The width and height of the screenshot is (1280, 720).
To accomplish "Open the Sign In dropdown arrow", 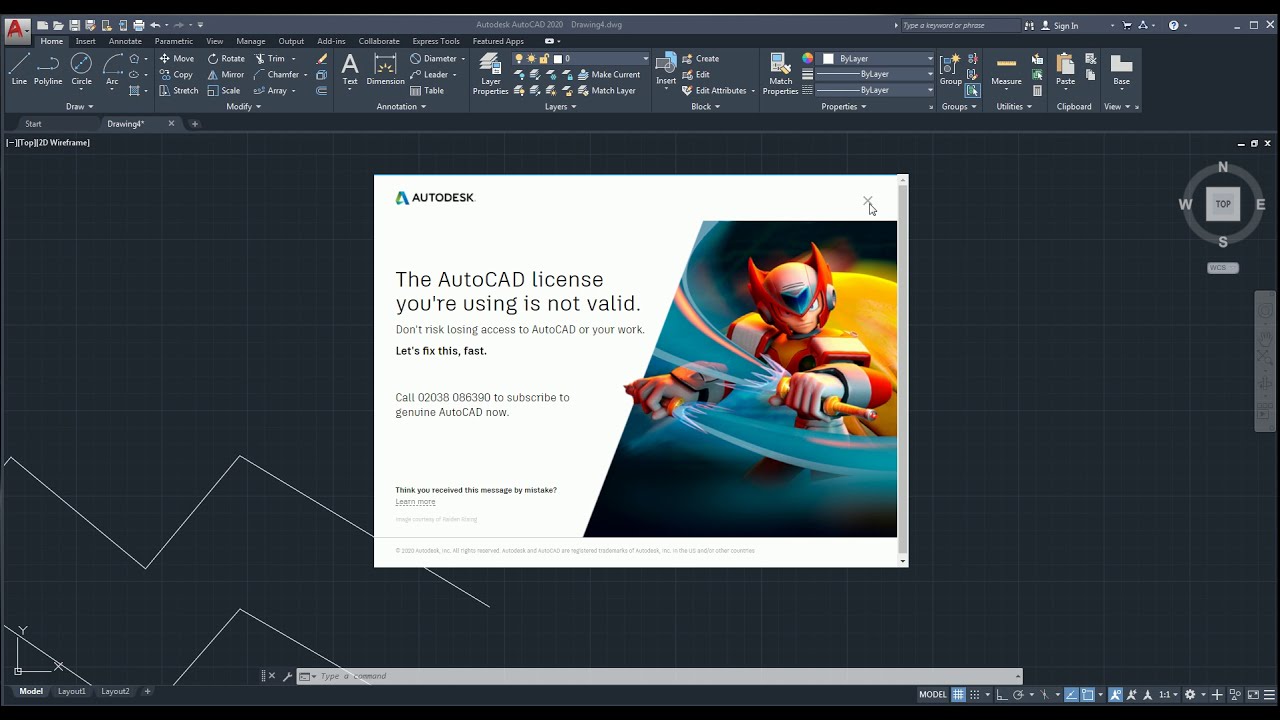I will [x=1112, y=25].
